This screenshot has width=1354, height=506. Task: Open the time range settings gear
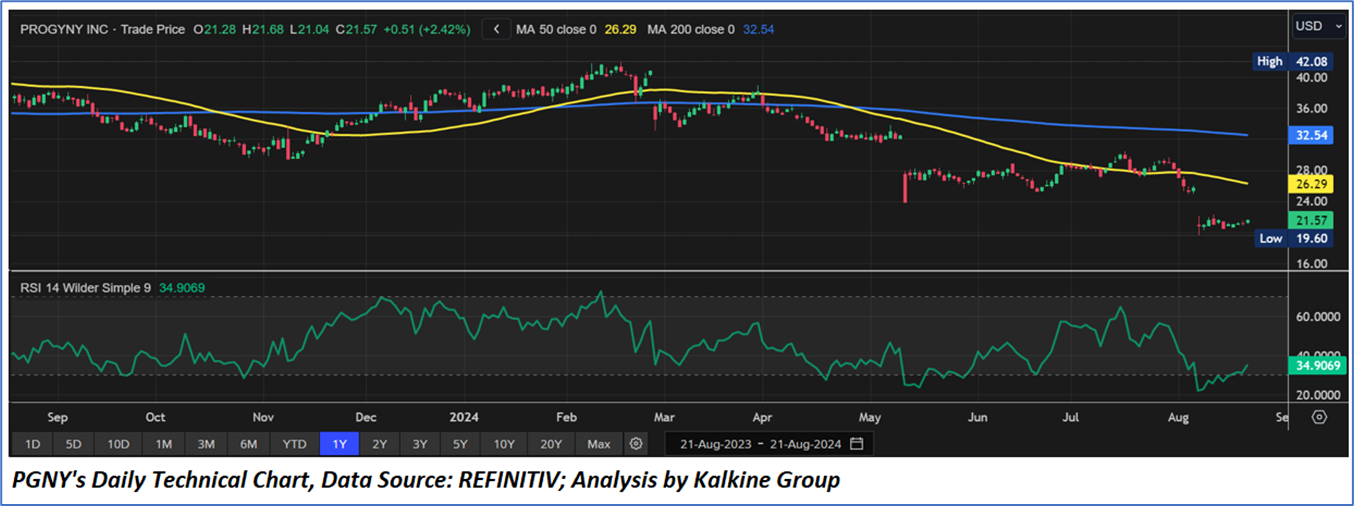tap(637, 443)
